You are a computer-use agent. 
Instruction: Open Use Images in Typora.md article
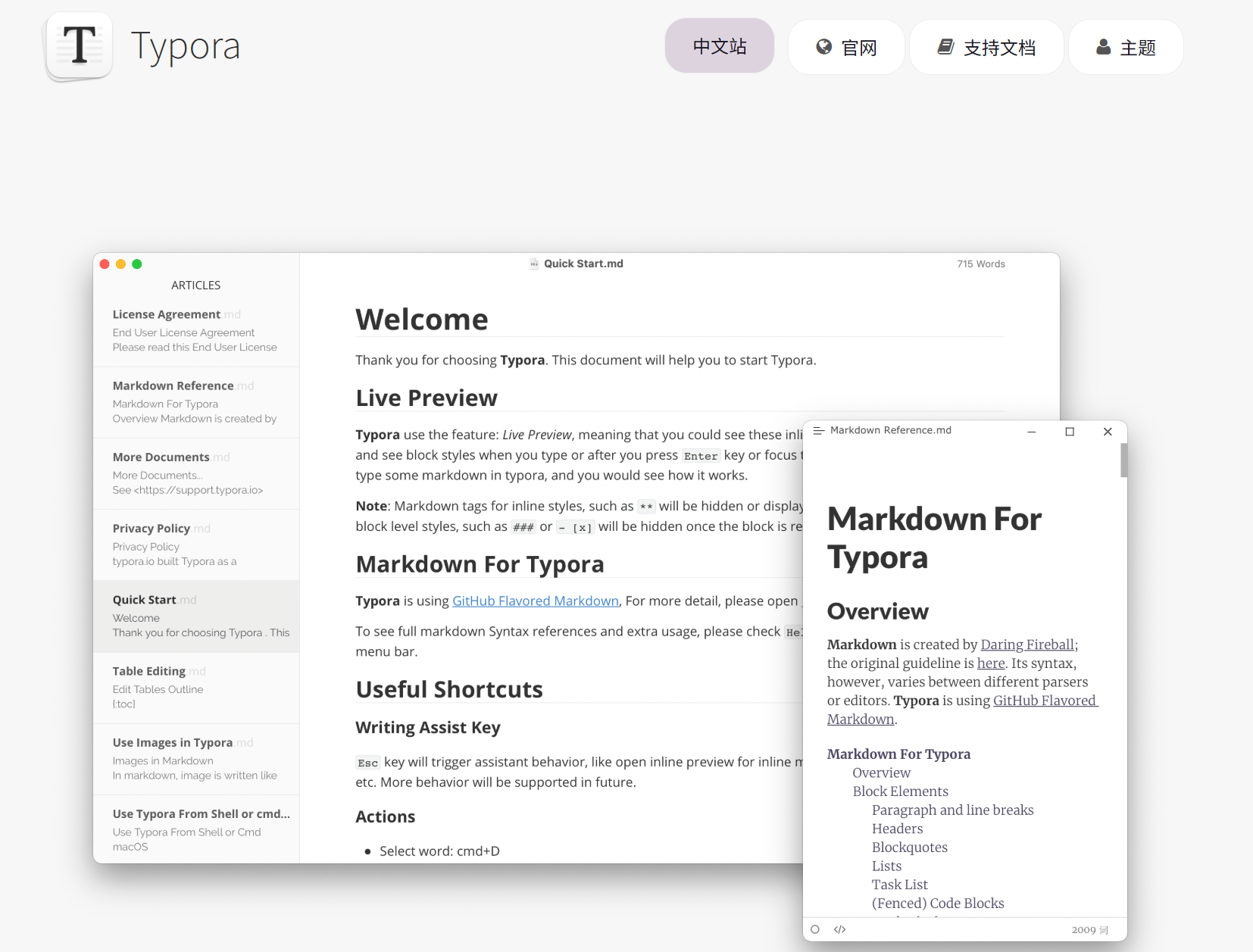pyautogui.click(x=196, y=759)
